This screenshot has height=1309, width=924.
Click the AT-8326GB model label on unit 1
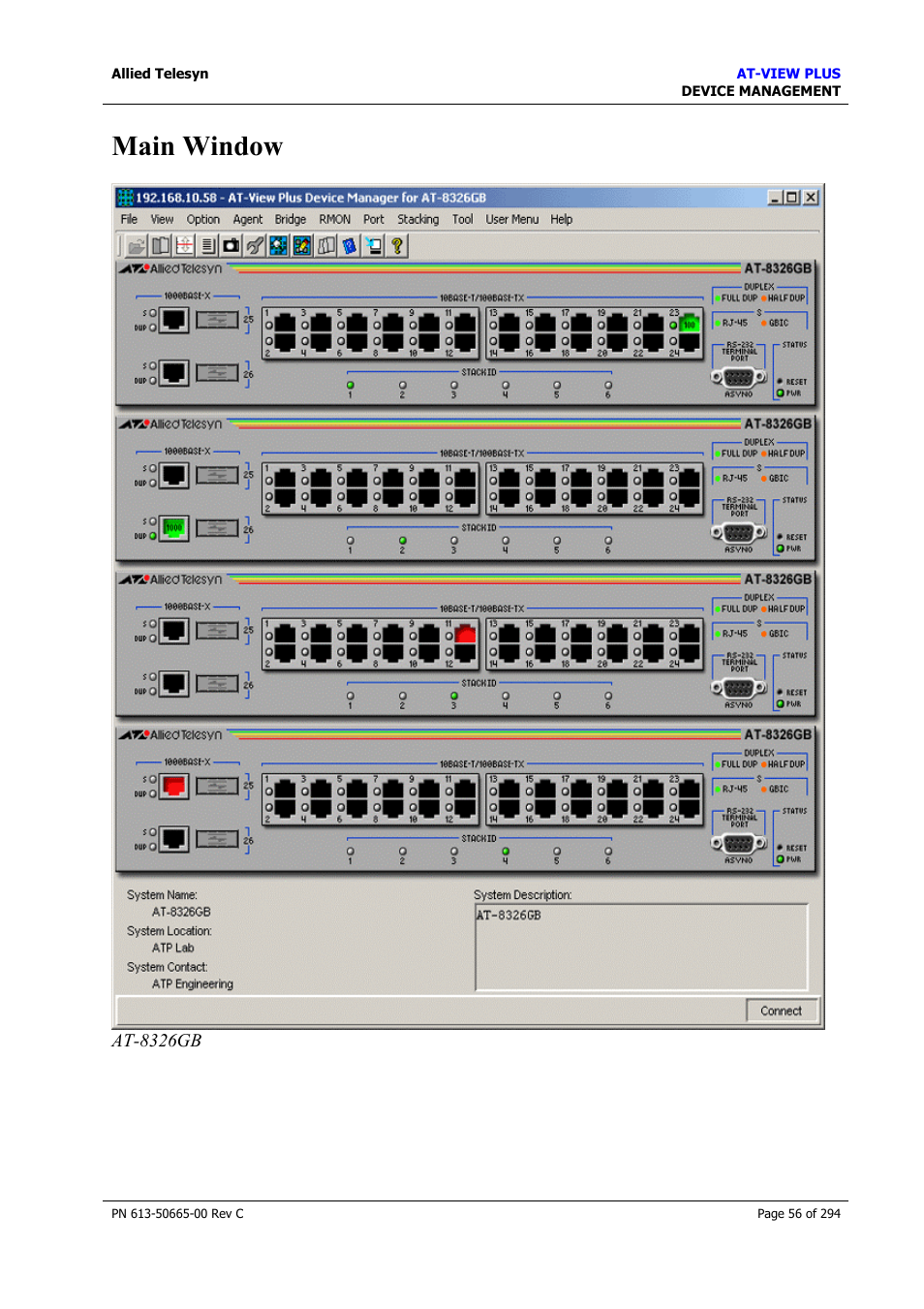(x=778, y=268)
